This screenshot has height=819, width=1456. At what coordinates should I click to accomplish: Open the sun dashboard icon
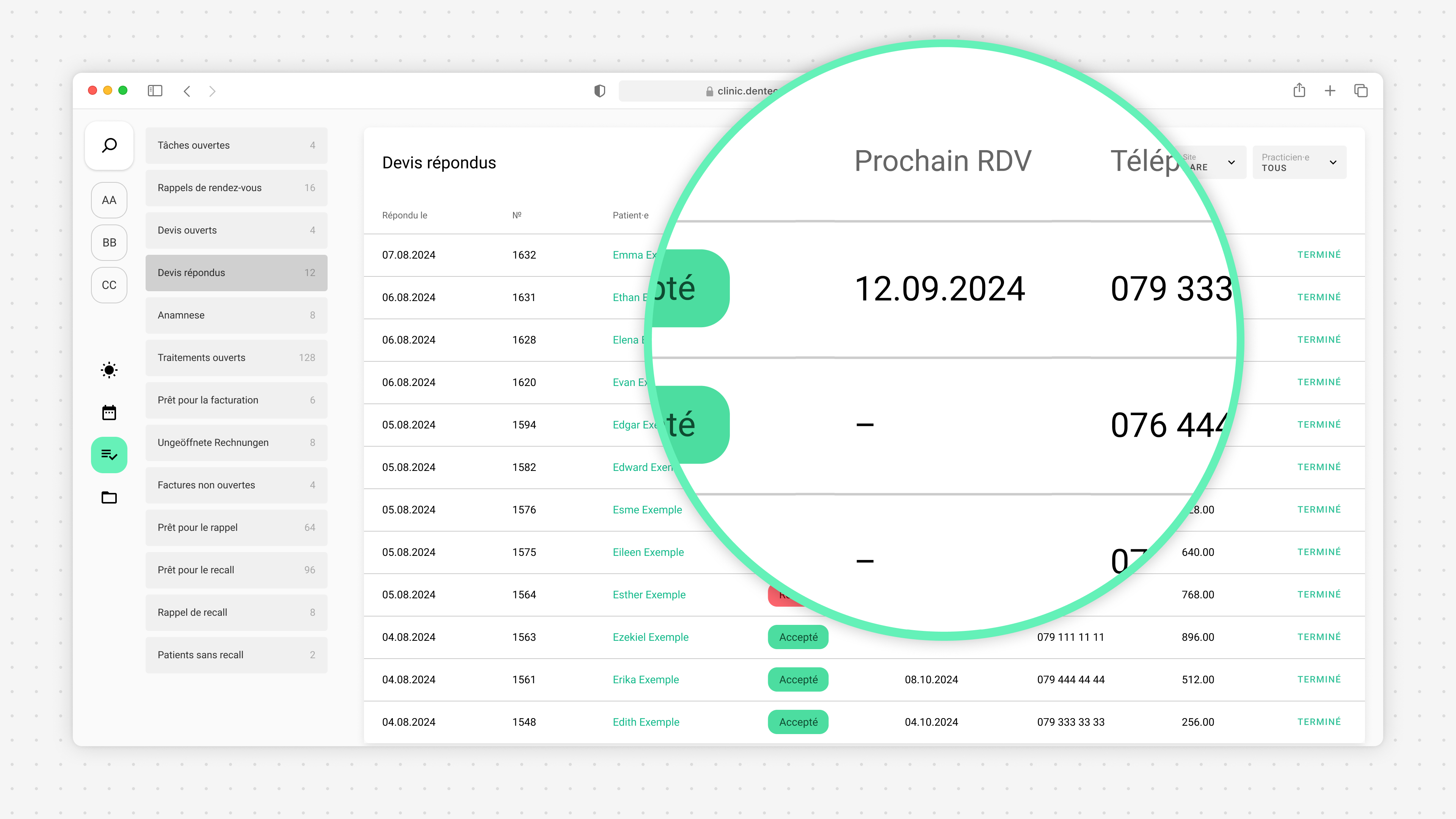coord(109,370)
